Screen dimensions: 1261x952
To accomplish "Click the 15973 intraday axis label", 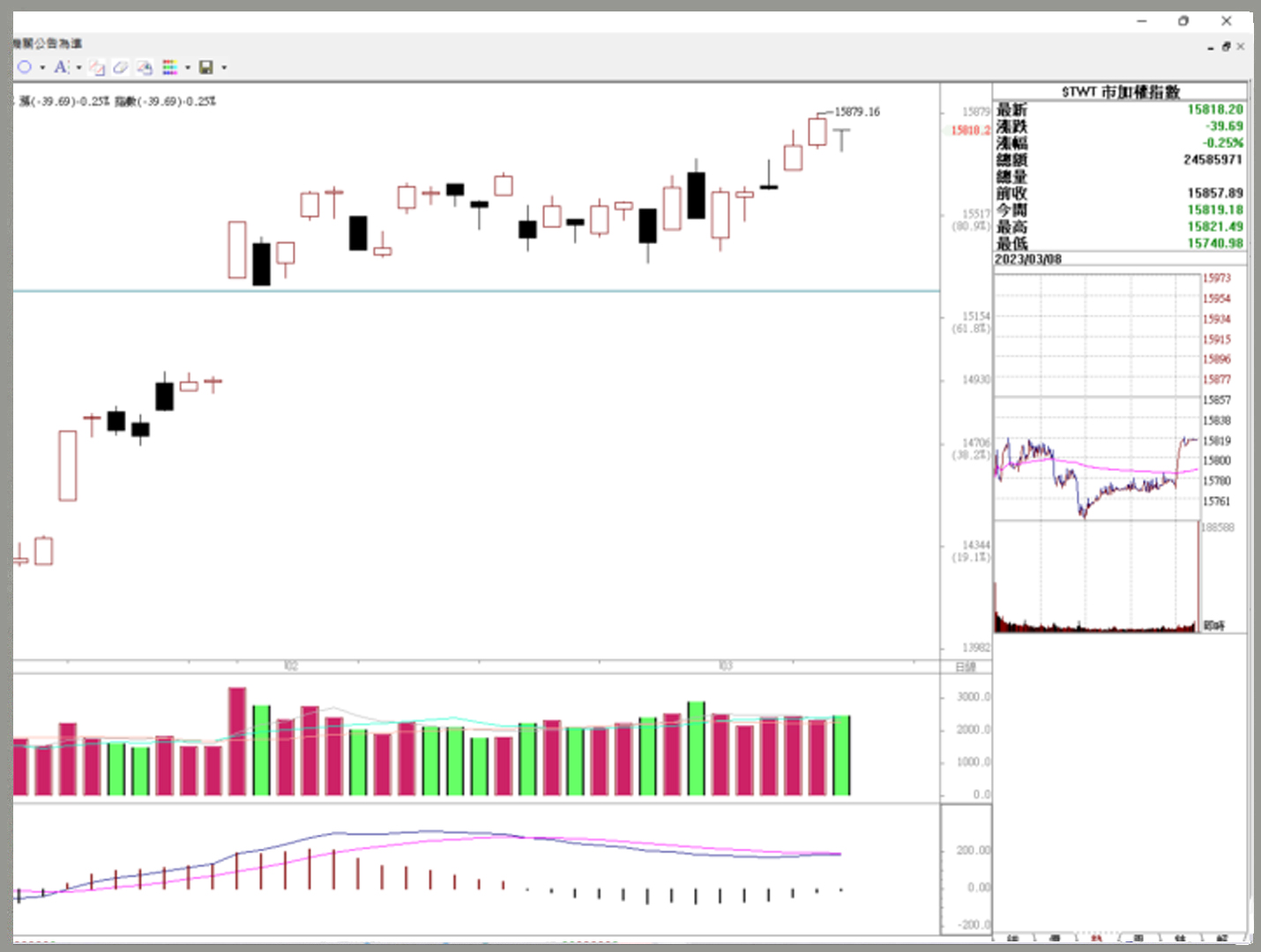I will tap(1217, 279).
